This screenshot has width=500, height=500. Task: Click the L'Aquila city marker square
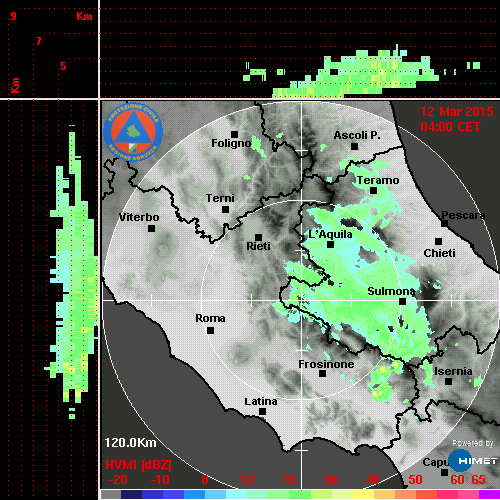coord(330,245)
